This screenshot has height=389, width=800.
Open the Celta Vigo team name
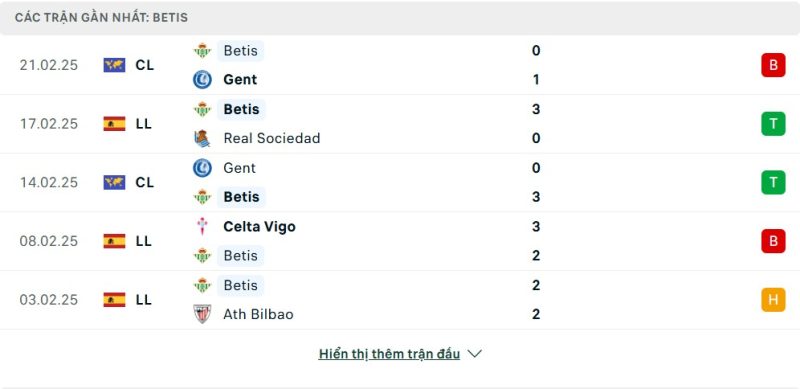click(x=259, y=226)
